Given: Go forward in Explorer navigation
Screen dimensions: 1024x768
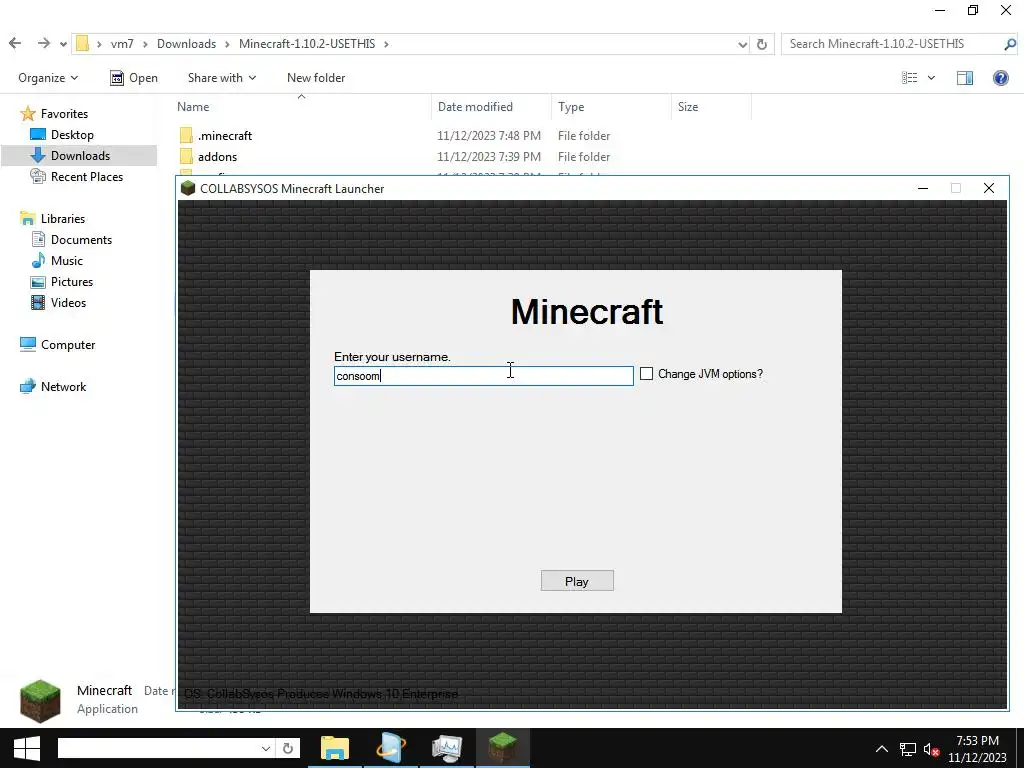Looking at the screenshot, I should click(44, 43).
